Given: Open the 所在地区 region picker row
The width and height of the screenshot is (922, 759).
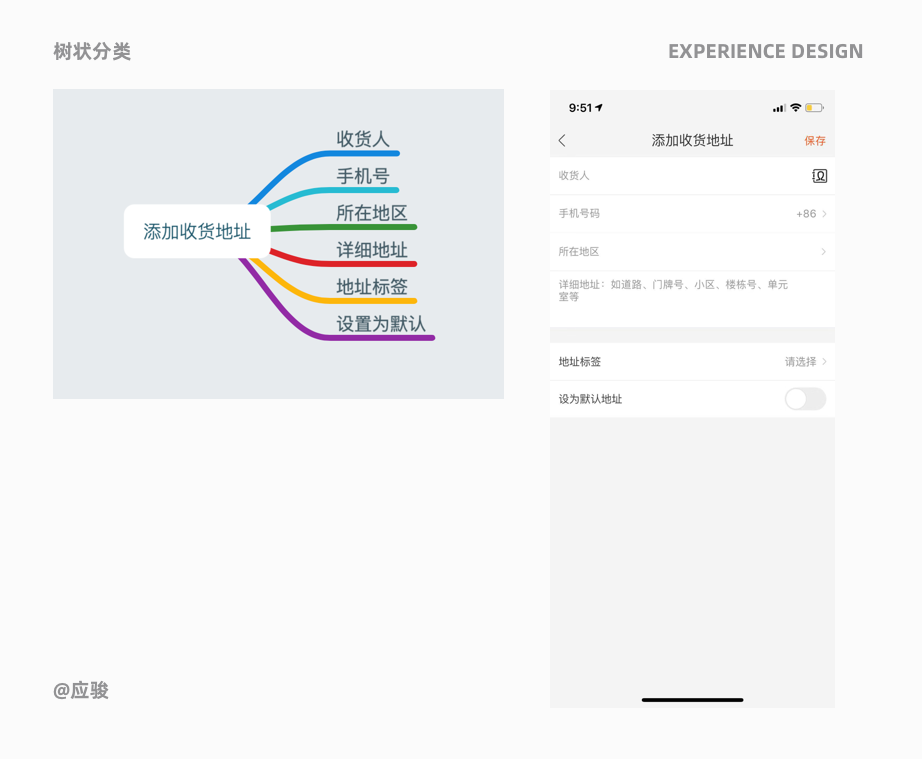Looking at the screenshot, I should point(692,252).
